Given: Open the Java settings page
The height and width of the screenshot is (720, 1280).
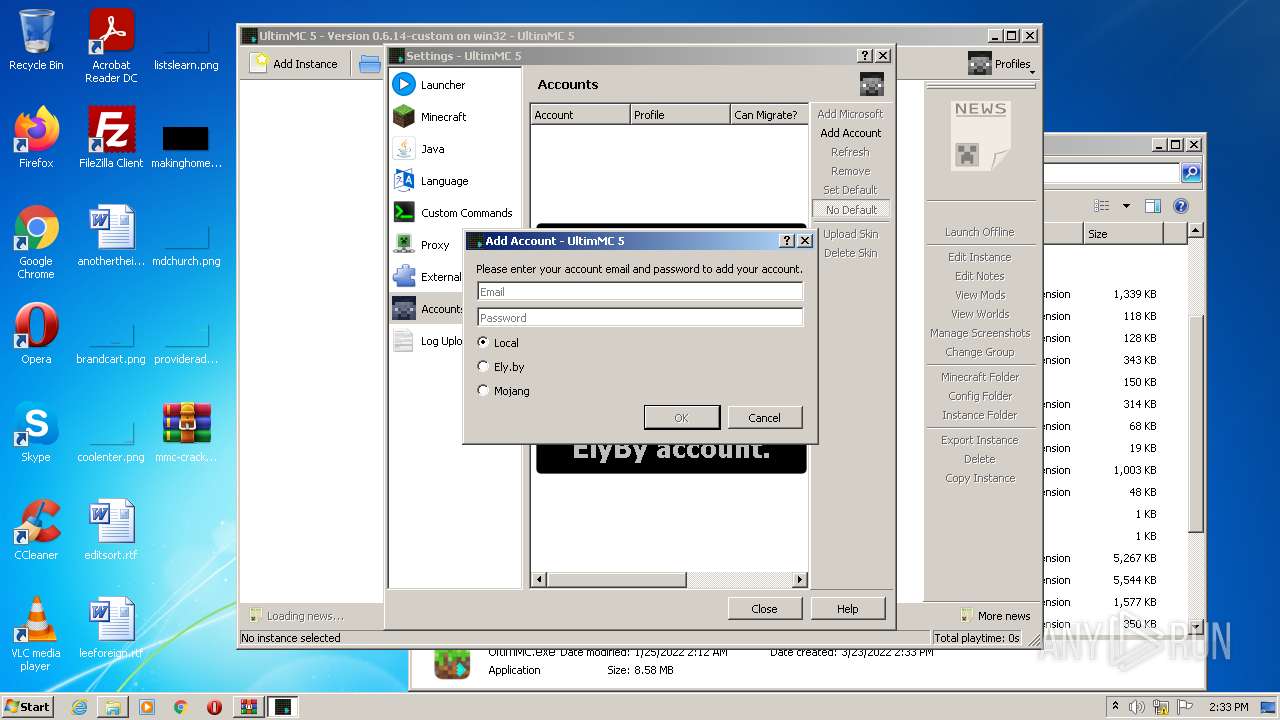Looking at the screenshot, I should (432, 149).
